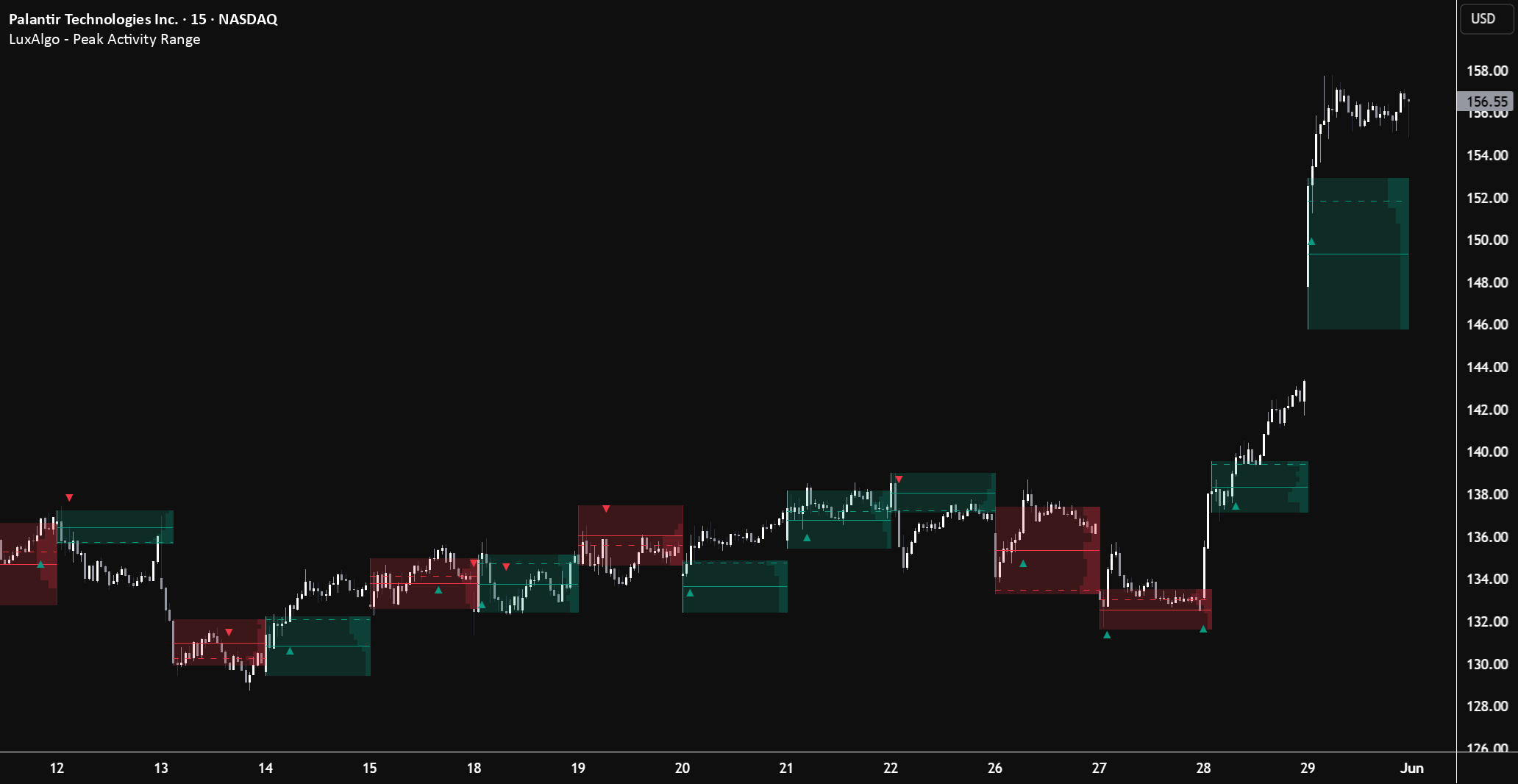Click the 136.00 price axis label
Image resolution: width=1518 pixels, height=784 pixels.
(x=1487, y=537)
